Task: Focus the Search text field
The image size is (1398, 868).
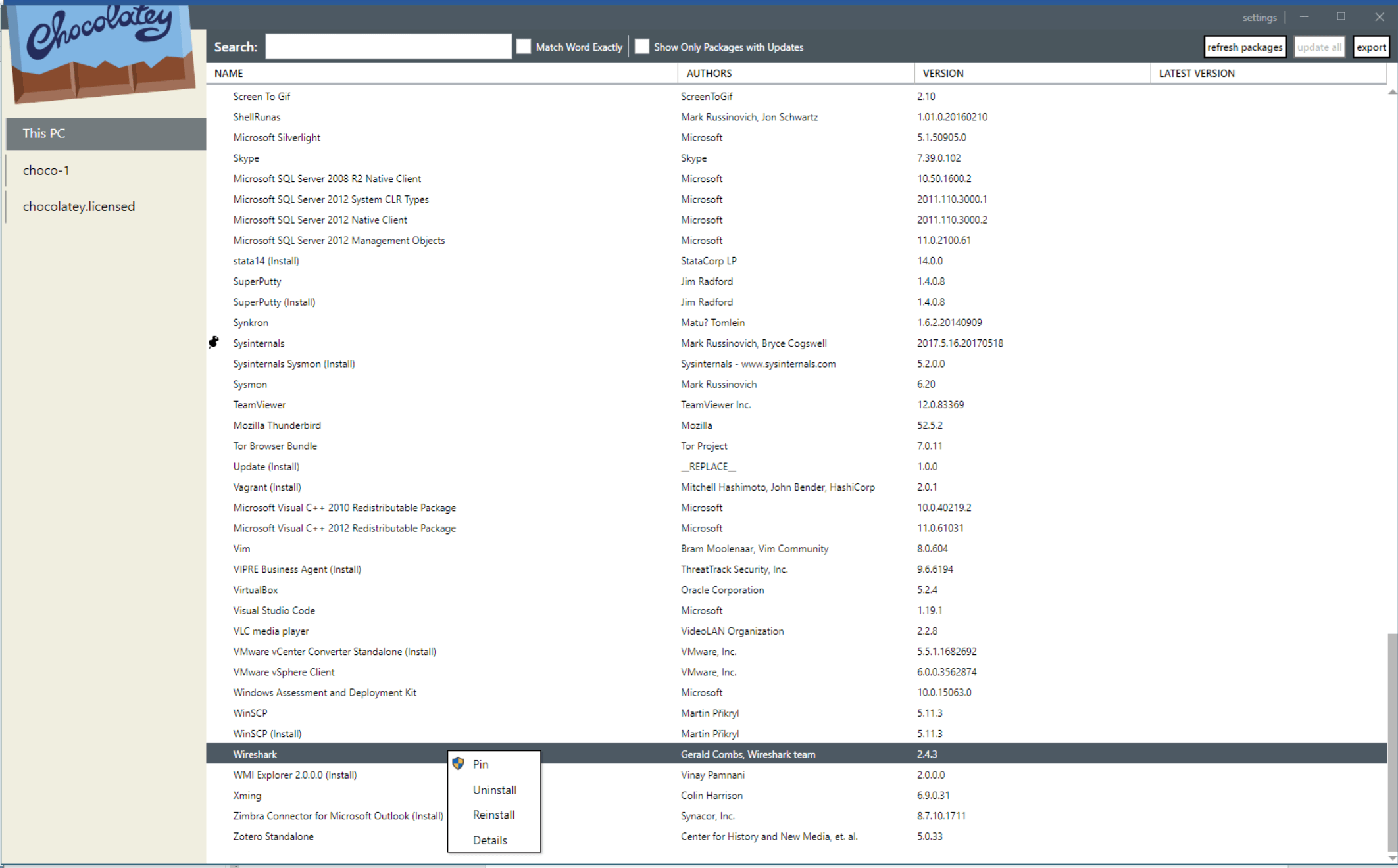Action: pos(388,47)
